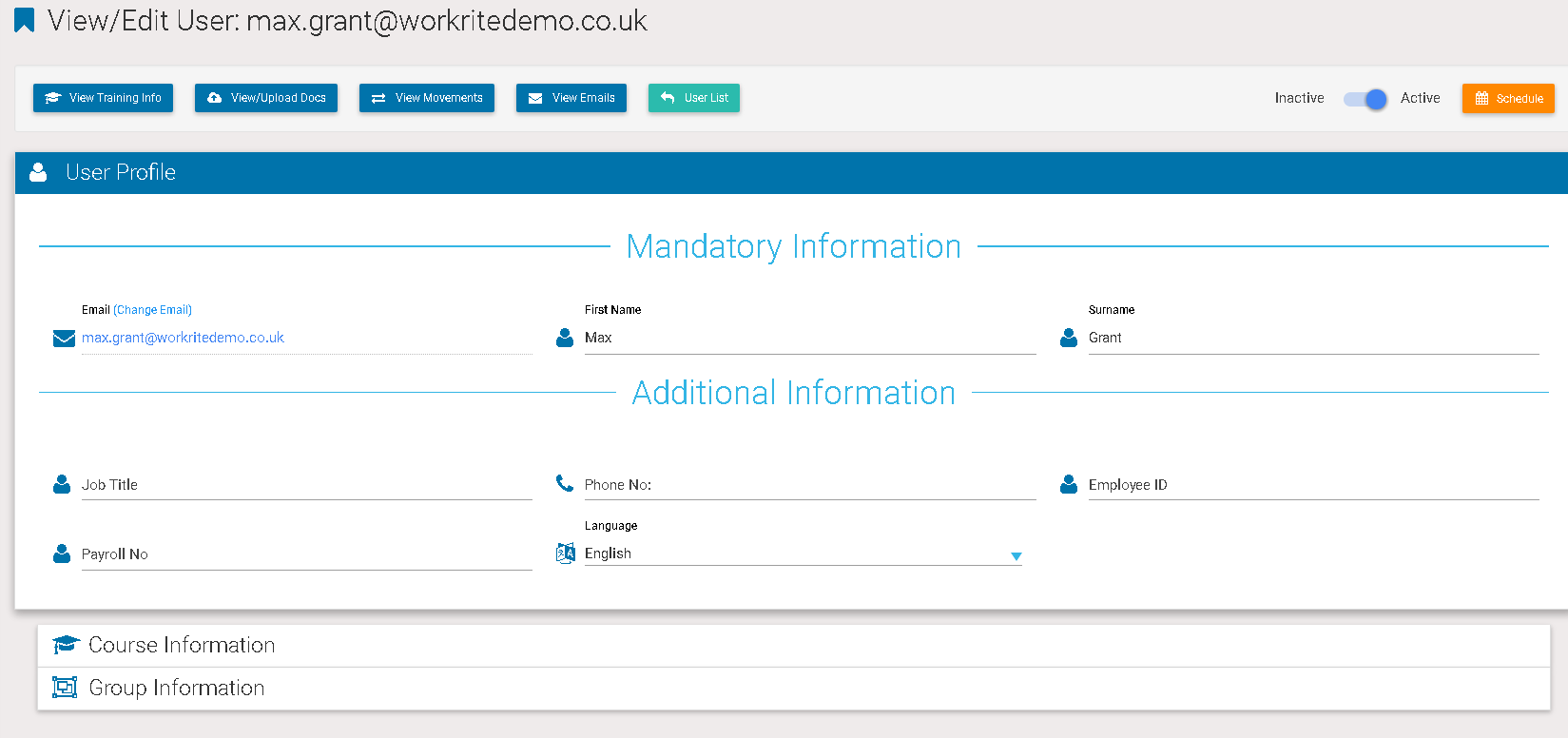Viewport: 1568px width, 738px height.
Task: Click the graduation cap icon for Course Information
Action: 65,645
